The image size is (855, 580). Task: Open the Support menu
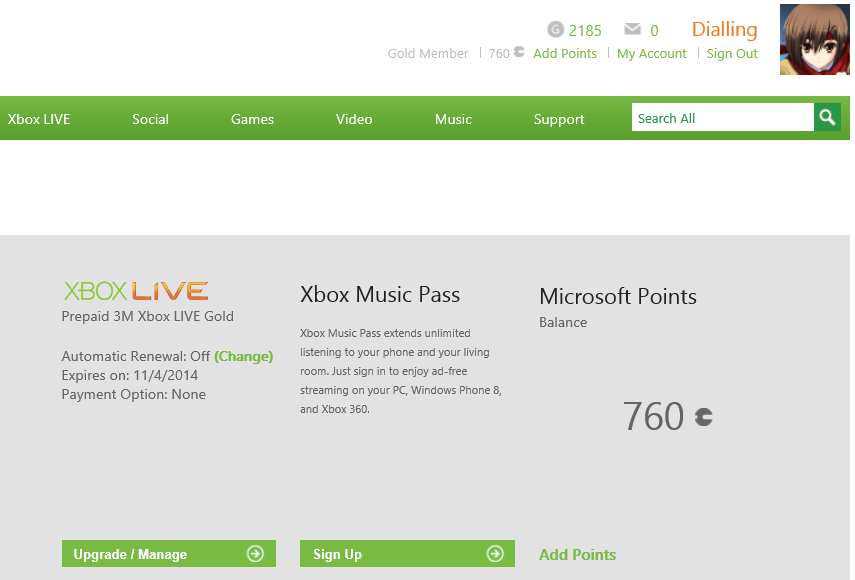[559, 119]
